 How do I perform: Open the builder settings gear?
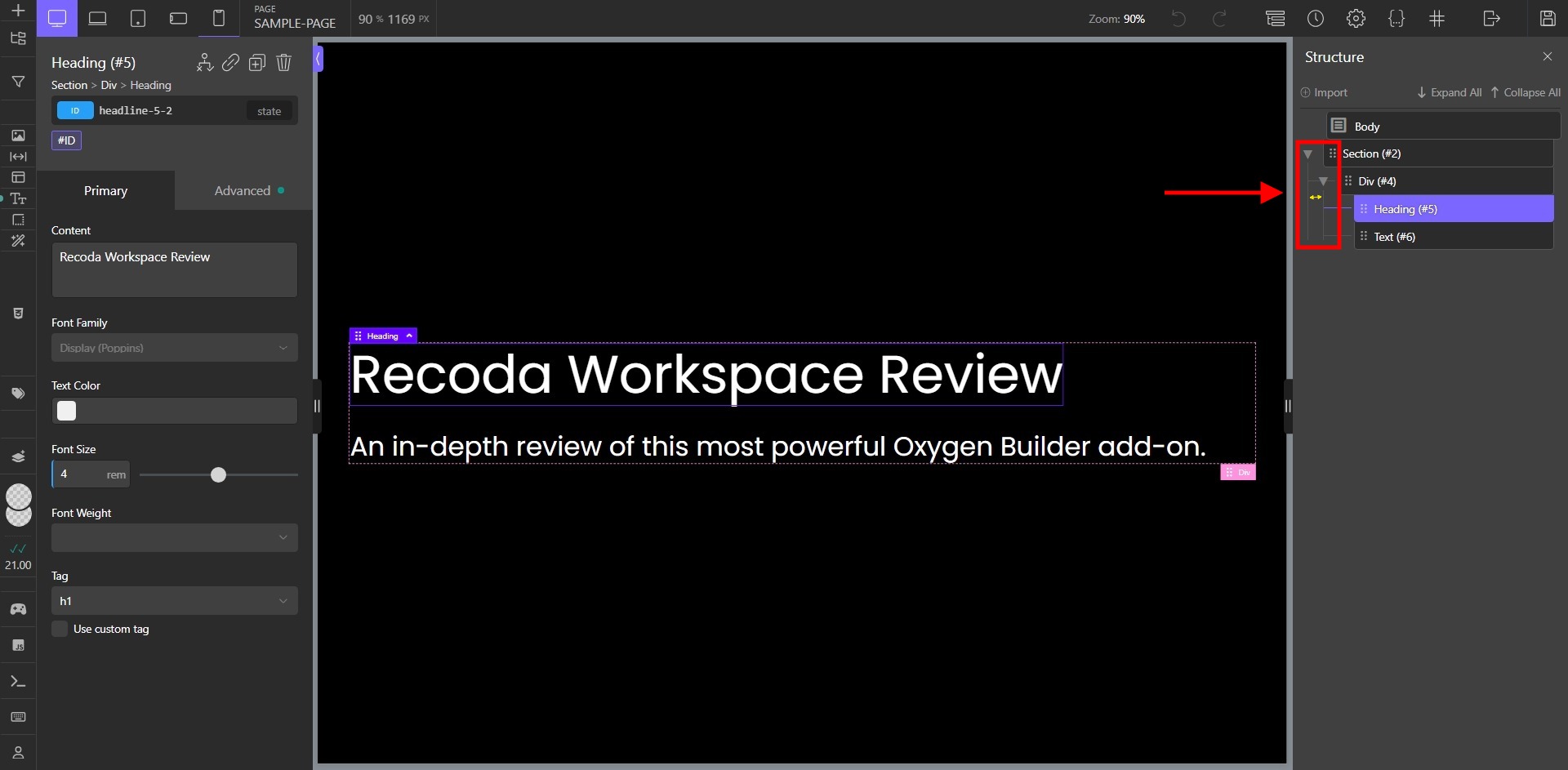click(1356, 18)
